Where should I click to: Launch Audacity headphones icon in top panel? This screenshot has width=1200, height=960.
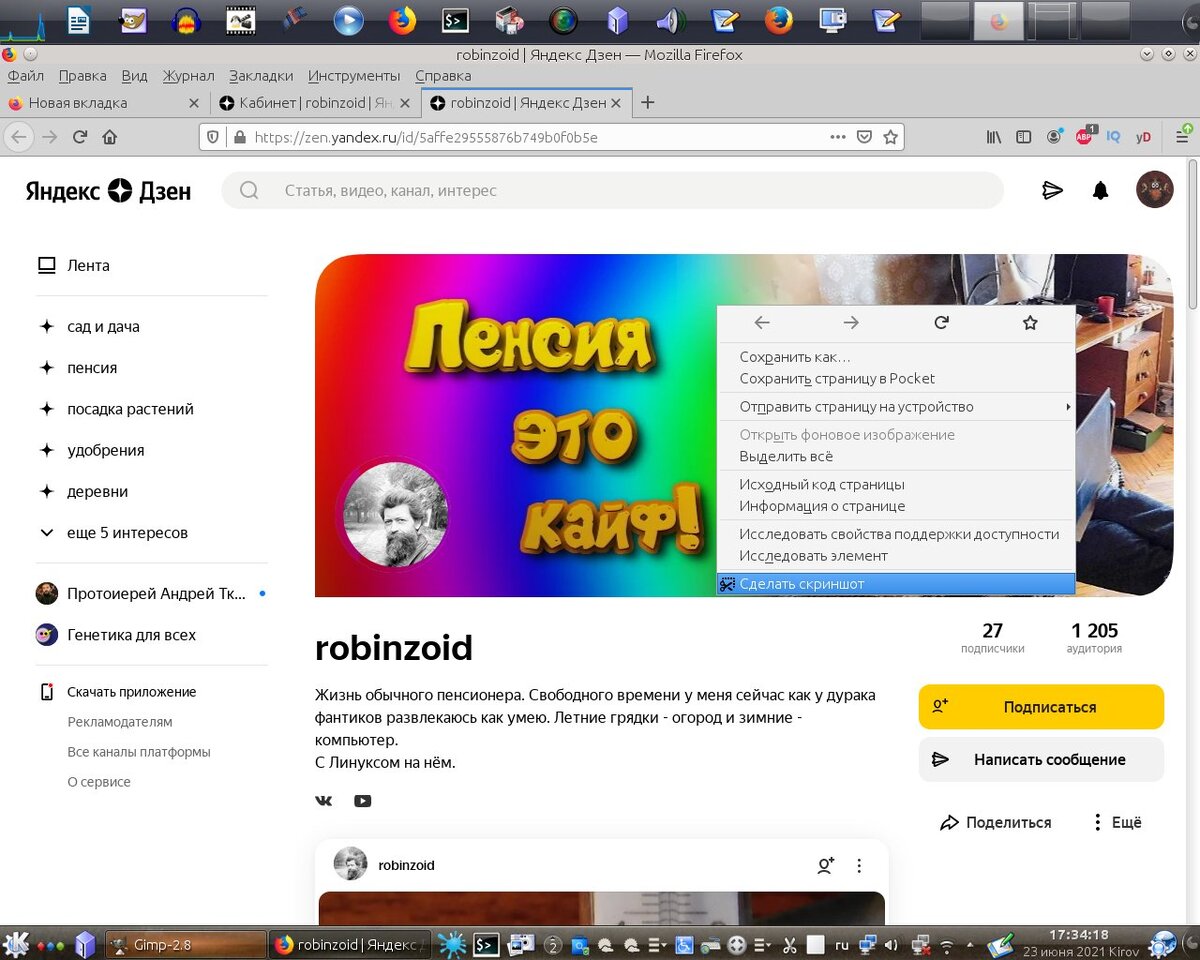click(x=186, y=20)
